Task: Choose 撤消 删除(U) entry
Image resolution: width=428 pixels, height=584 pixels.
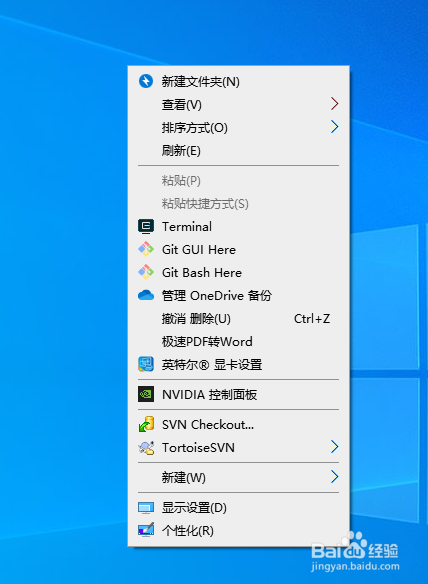Action: click(238, 319)
